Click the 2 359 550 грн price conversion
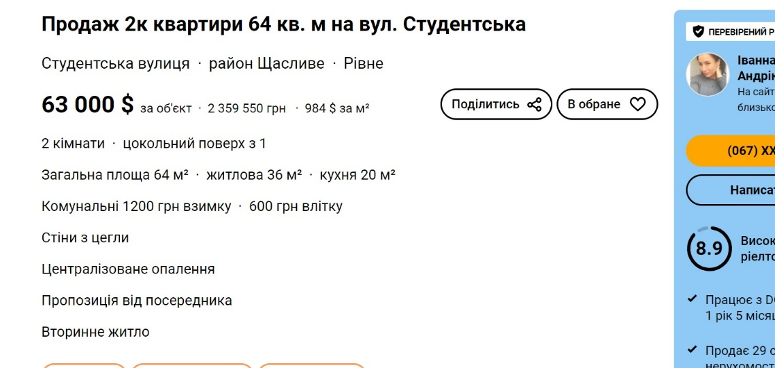Viewport: 775px width, 368px height. (x=246, y=109)
